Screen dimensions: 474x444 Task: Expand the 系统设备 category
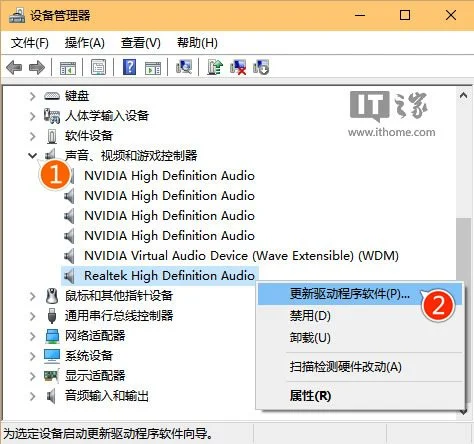pos(32,356)
